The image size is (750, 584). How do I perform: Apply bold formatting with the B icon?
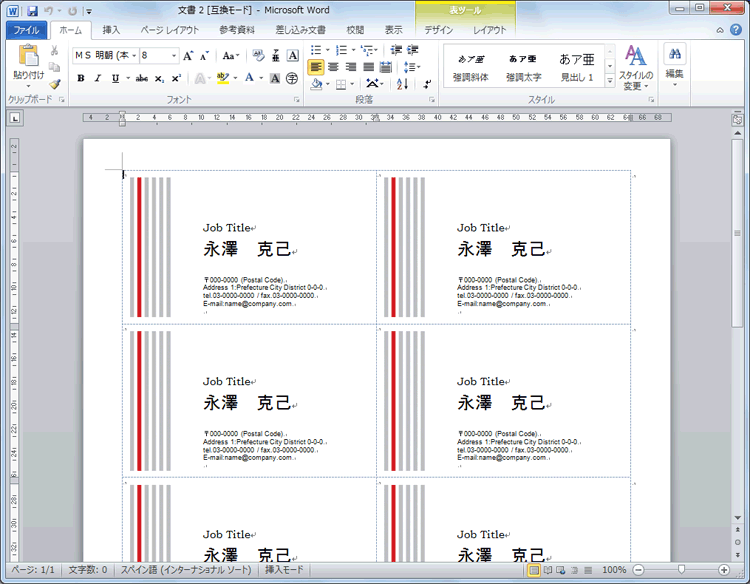[x=80, y=78]
